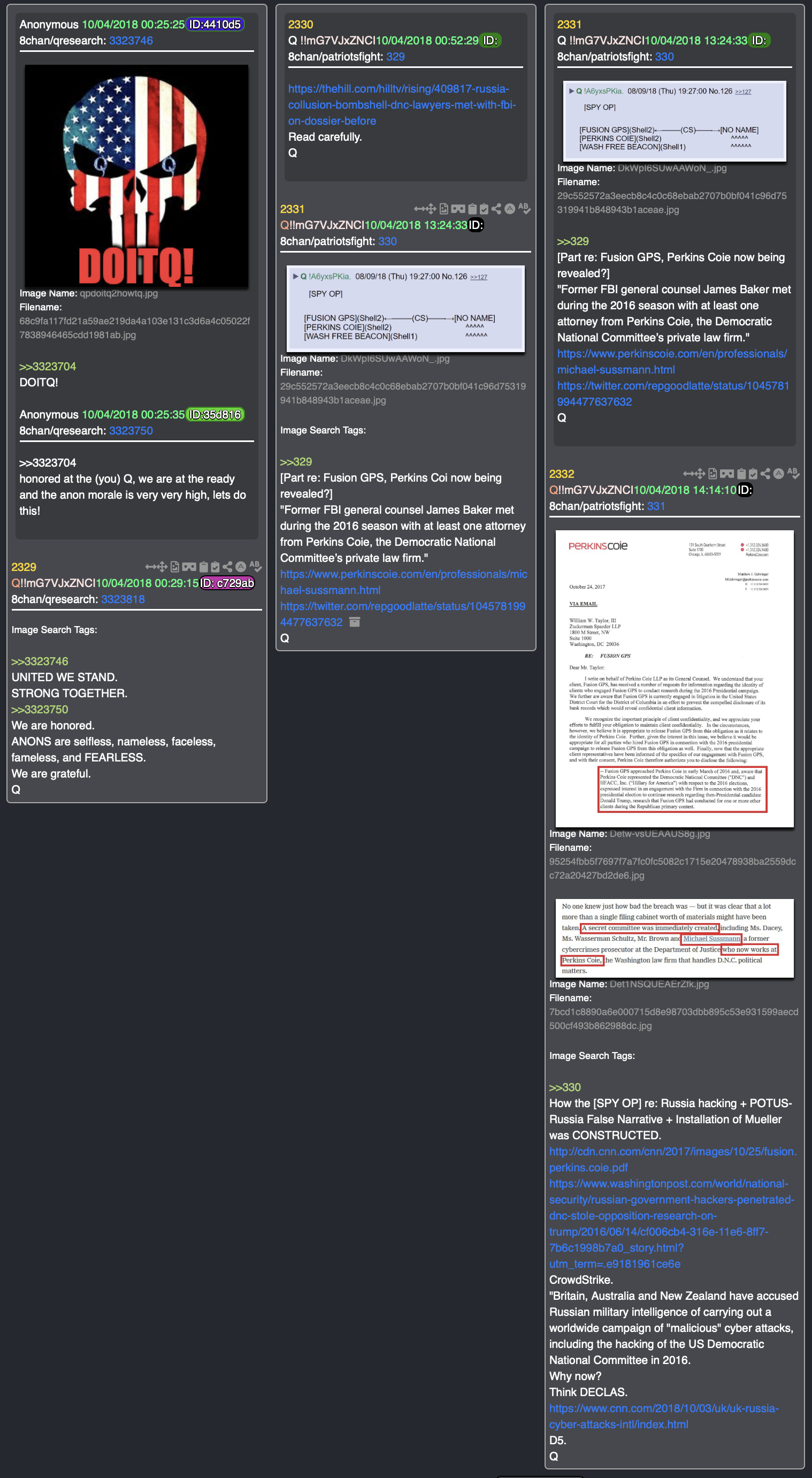Viewport: 812px width, 1478px height.
Task: Click the blank clipboard icon on post 2331
Action: point(472,209)
